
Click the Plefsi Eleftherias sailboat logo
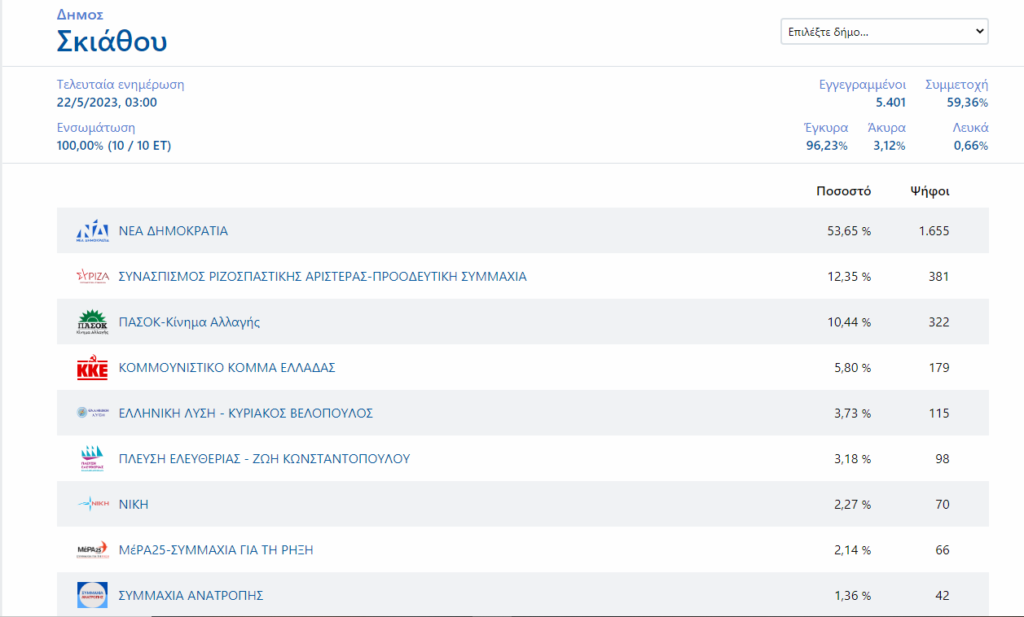coord(92,459)
